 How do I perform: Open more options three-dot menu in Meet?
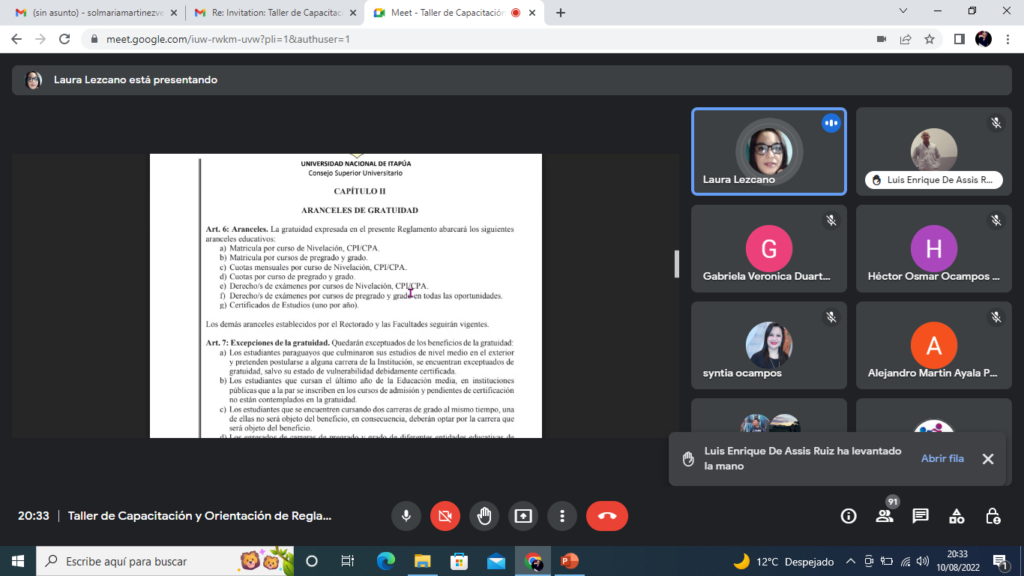tap(562, 516)
